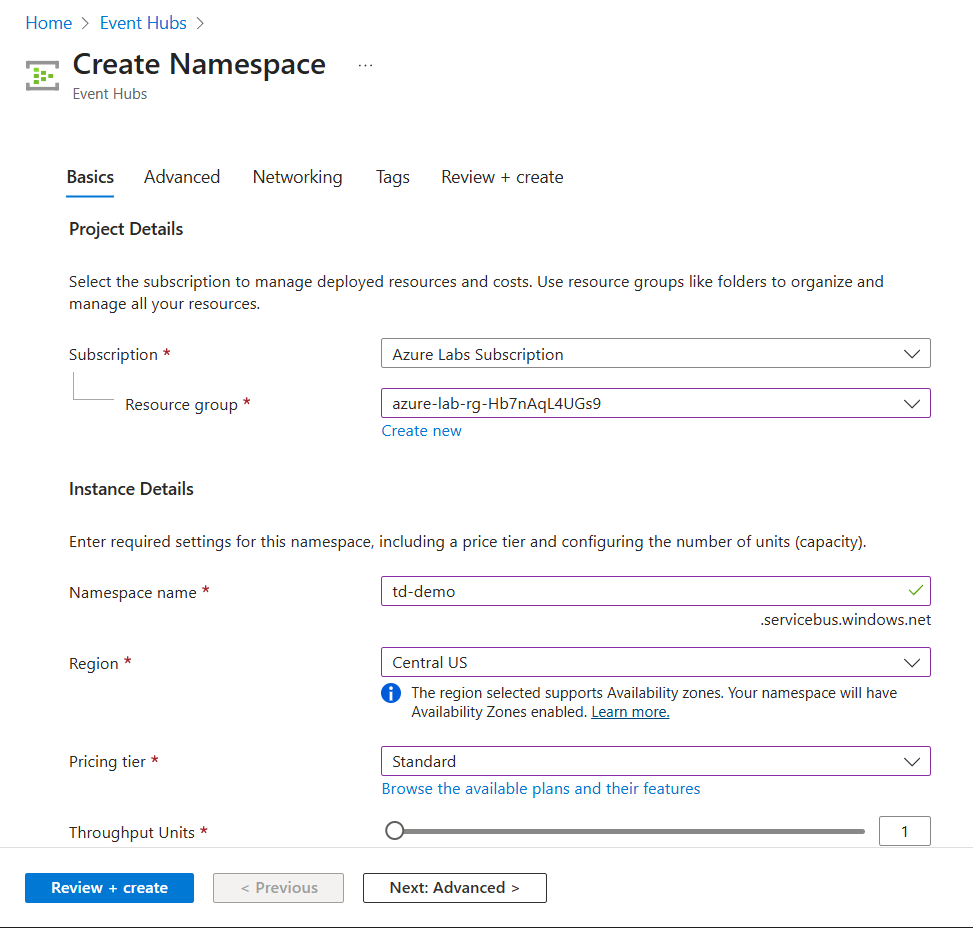Click the Namespace name text field
973x928 pixels.
point(640,591)
